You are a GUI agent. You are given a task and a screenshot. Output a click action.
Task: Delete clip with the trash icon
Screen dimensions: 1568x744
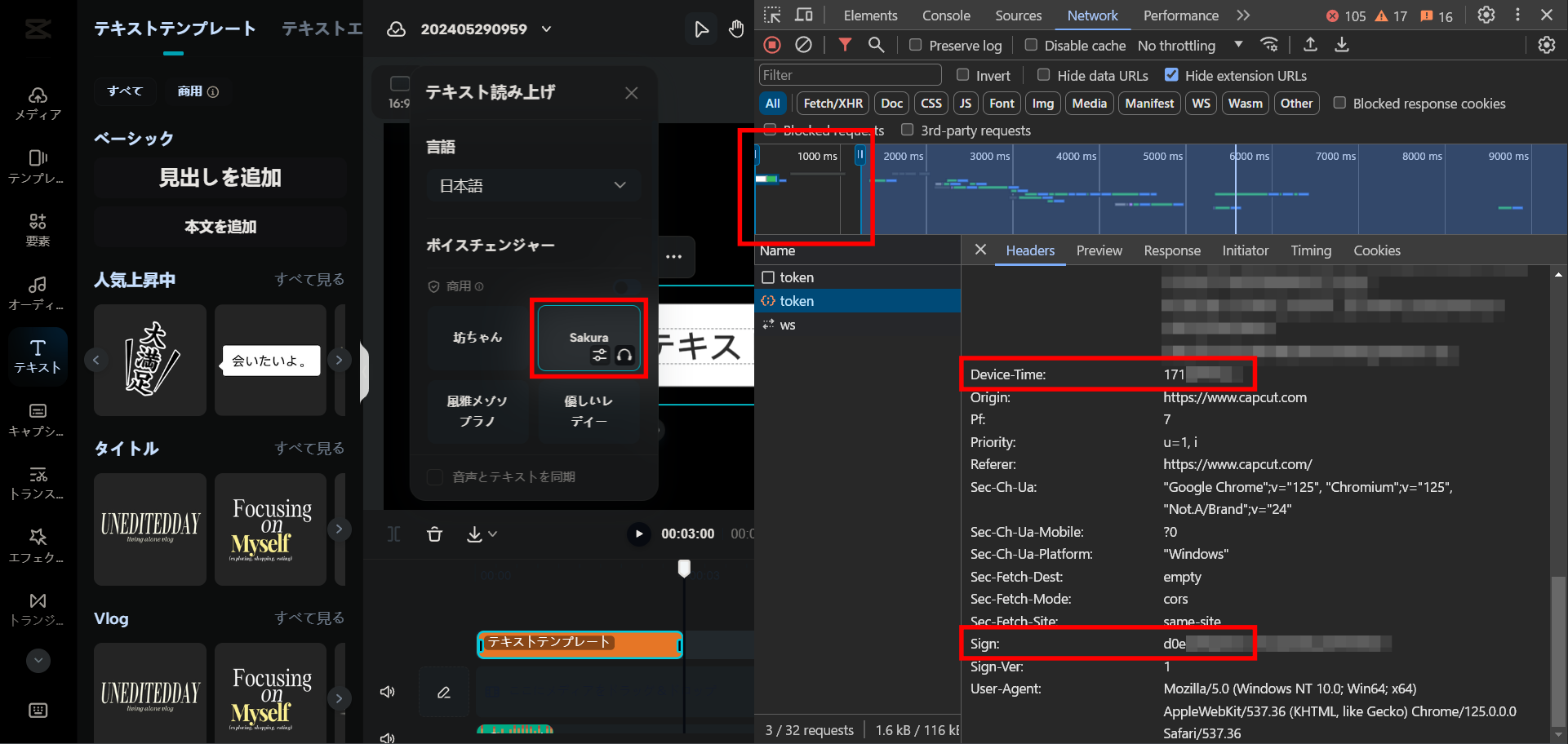434,534
